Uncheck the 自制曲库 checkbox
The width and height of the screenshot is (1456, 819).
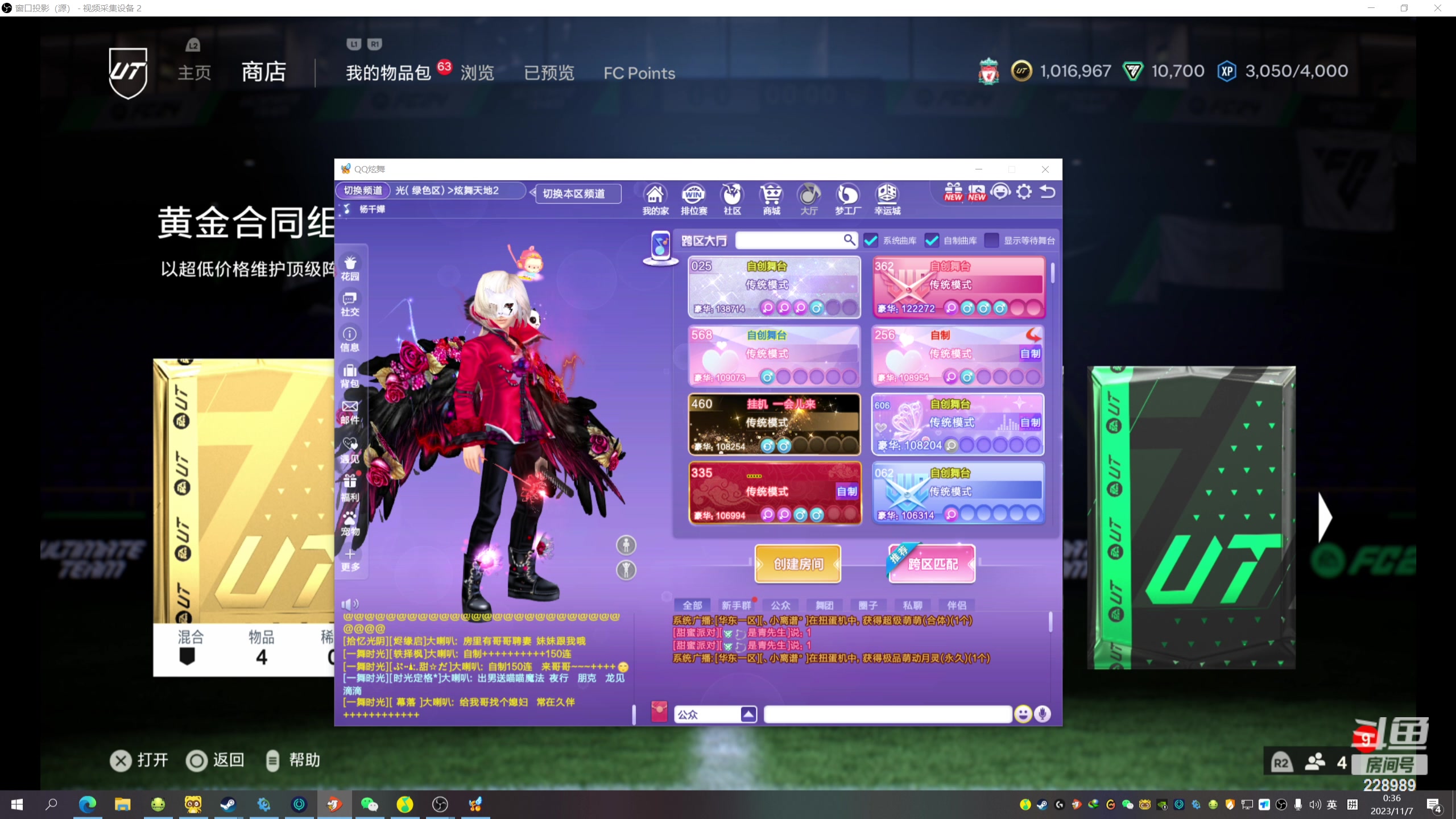pos(932,241)
